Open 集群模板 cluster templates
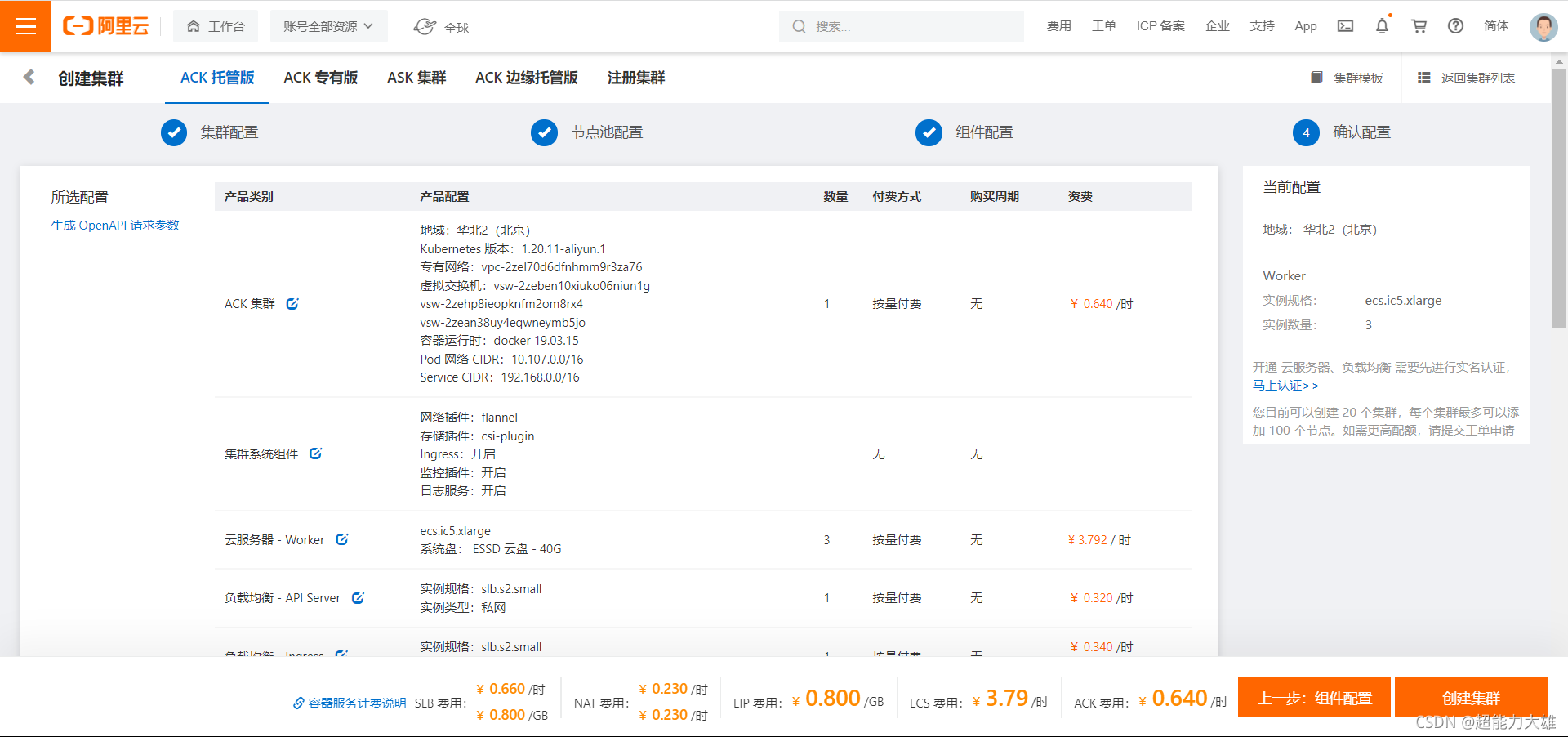 [x=1347, y=78]
